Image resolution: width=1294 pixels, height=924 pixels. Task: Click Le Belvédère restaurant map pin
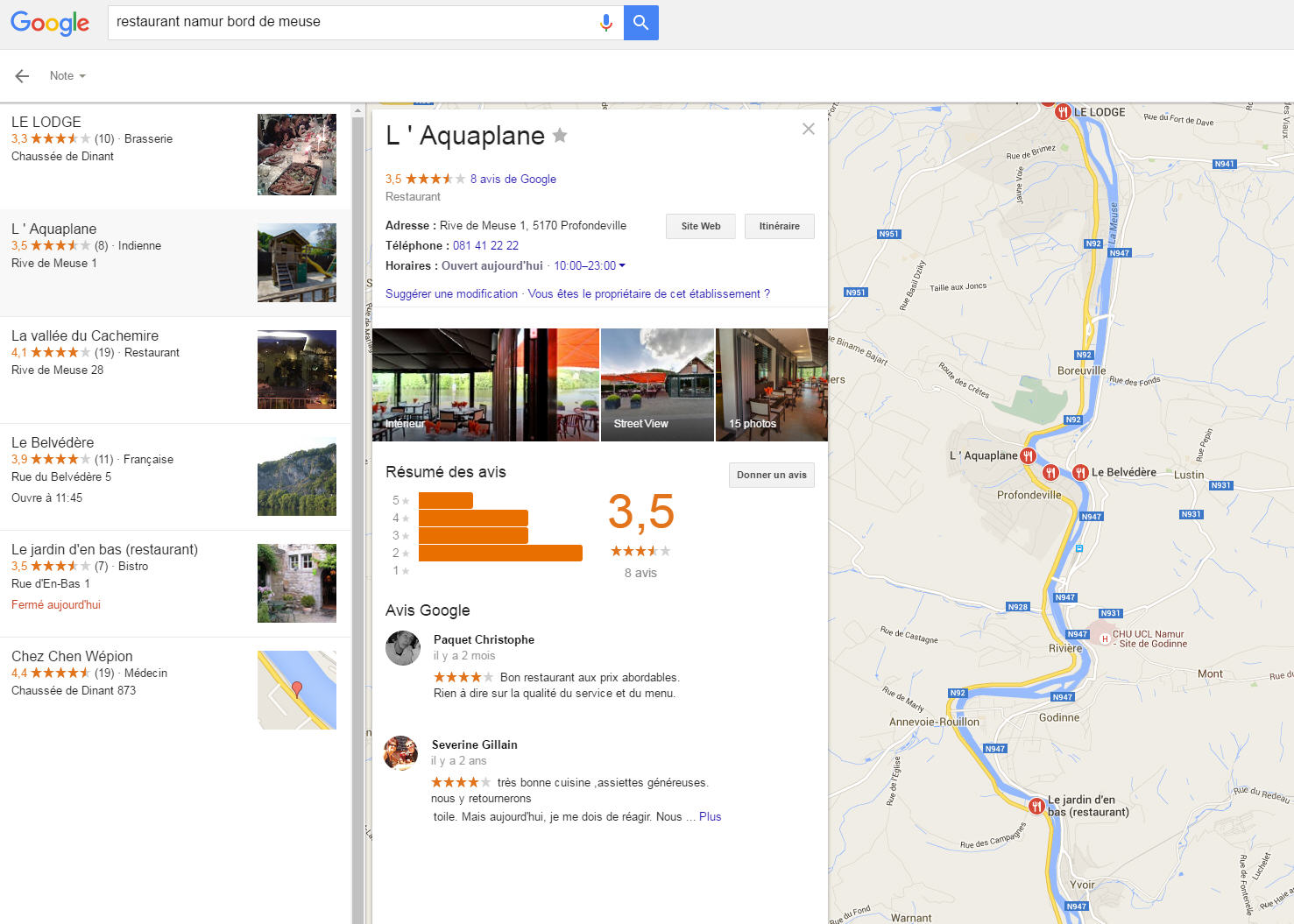pyautogui.click(x=1080, y=472)
